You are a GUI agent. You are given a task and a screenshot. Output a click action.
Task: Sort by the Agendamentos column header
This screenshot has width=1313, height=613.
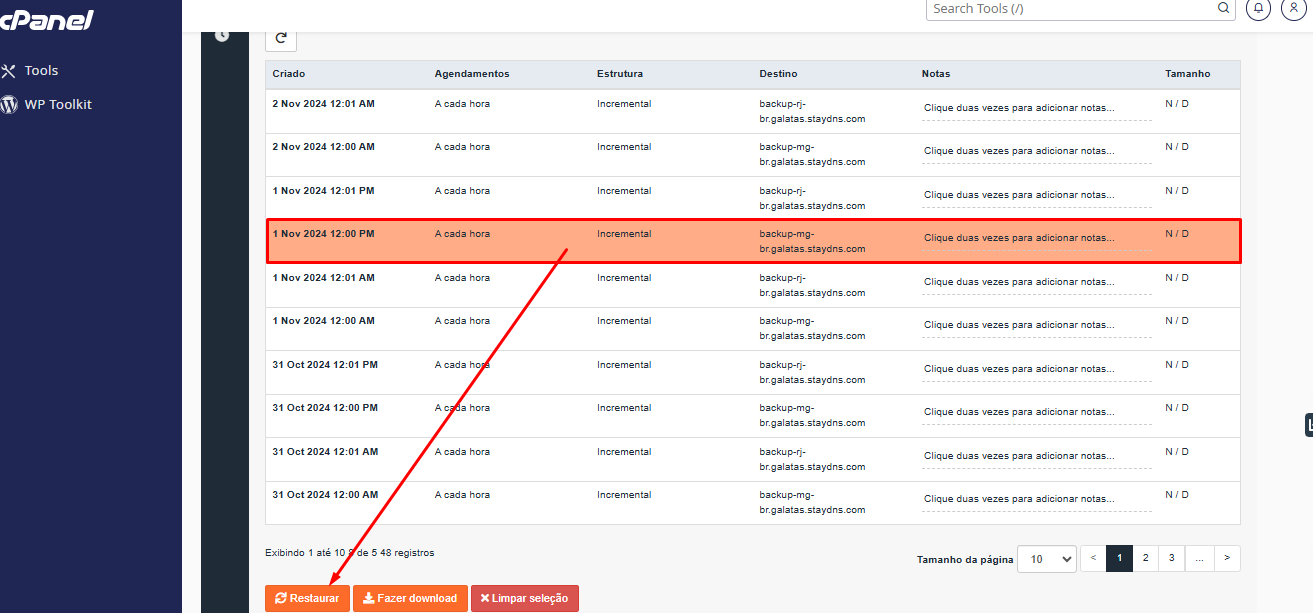point(472,74)
